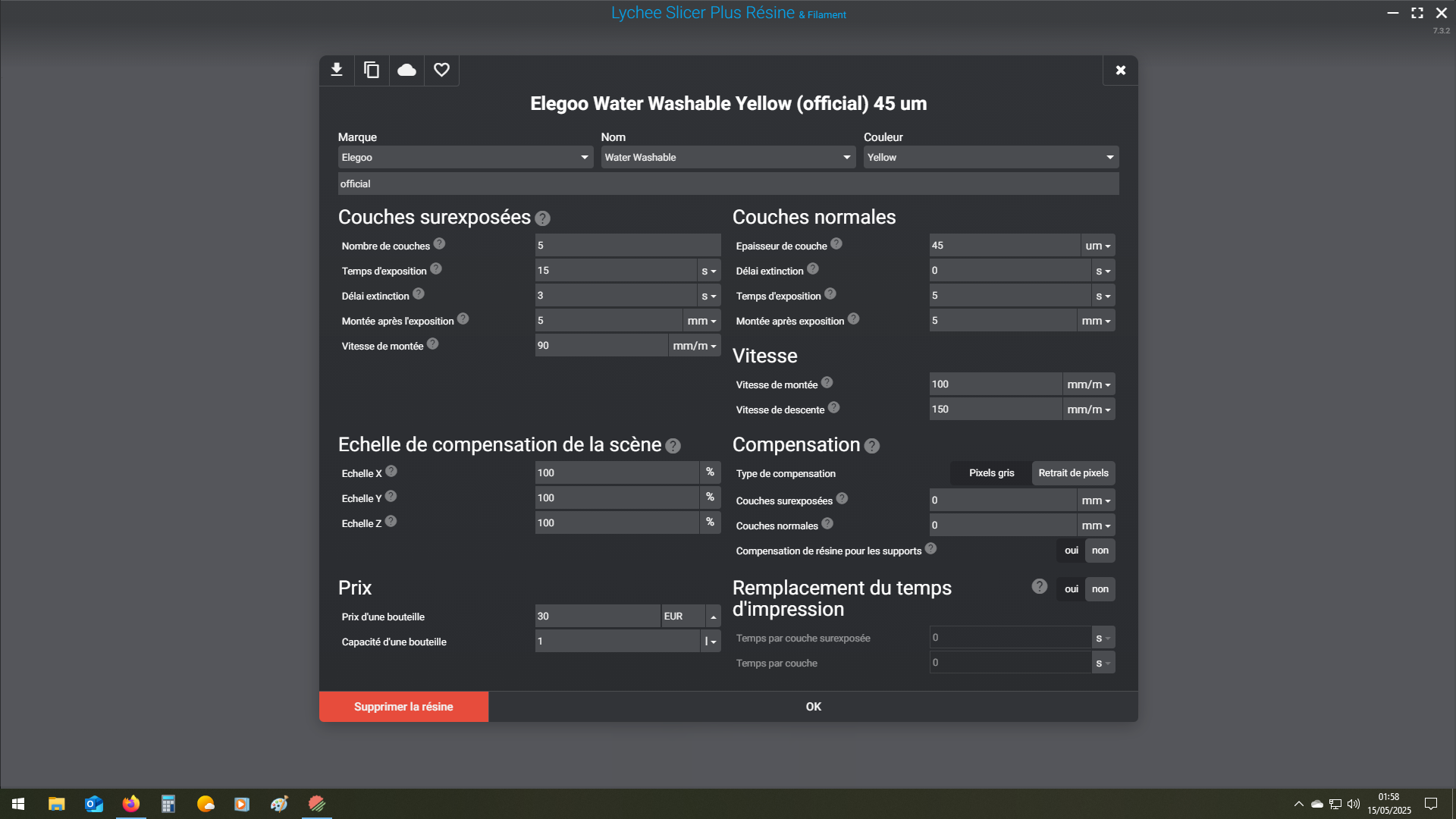Click the heart favorite icon
This screenshot has height=819, width=1456.
coord(441,71)
